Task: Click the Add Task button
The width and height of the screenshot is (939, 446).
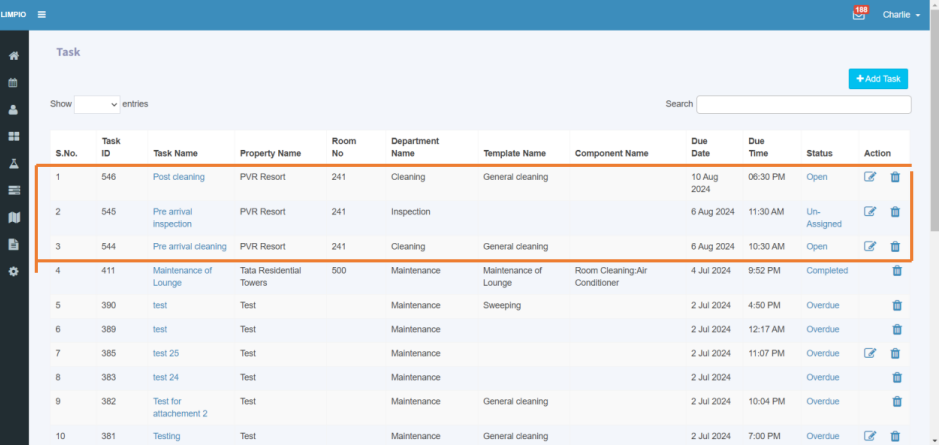Action: click(878, 79)
